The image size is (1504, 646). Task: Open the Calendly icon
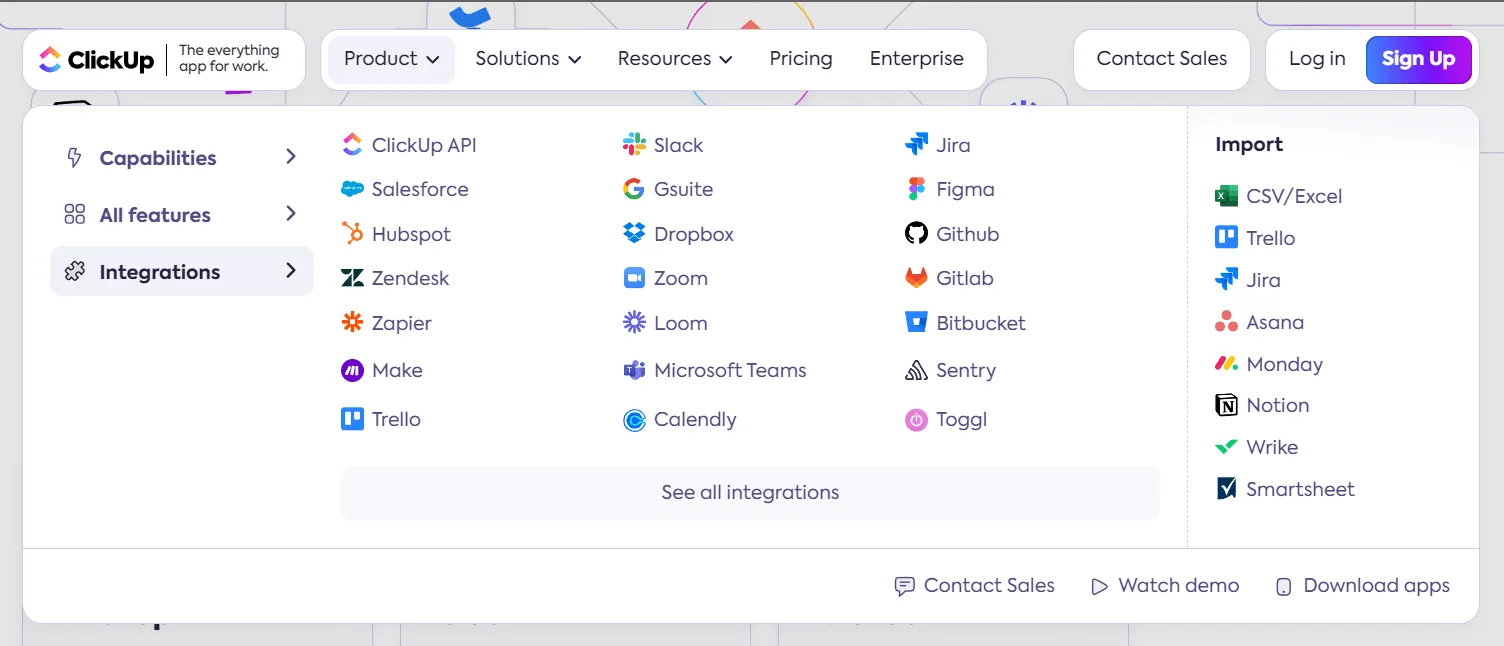634,419
